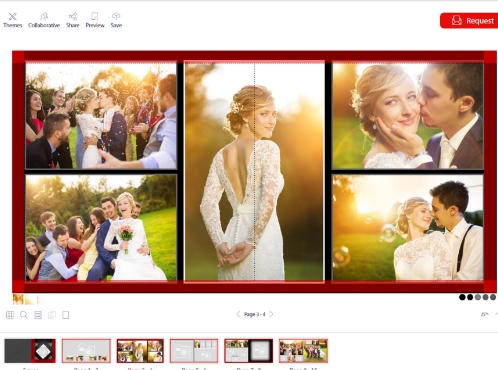Click the red Request button
Viewport: 498px width, 370px height.
point(469,21)
